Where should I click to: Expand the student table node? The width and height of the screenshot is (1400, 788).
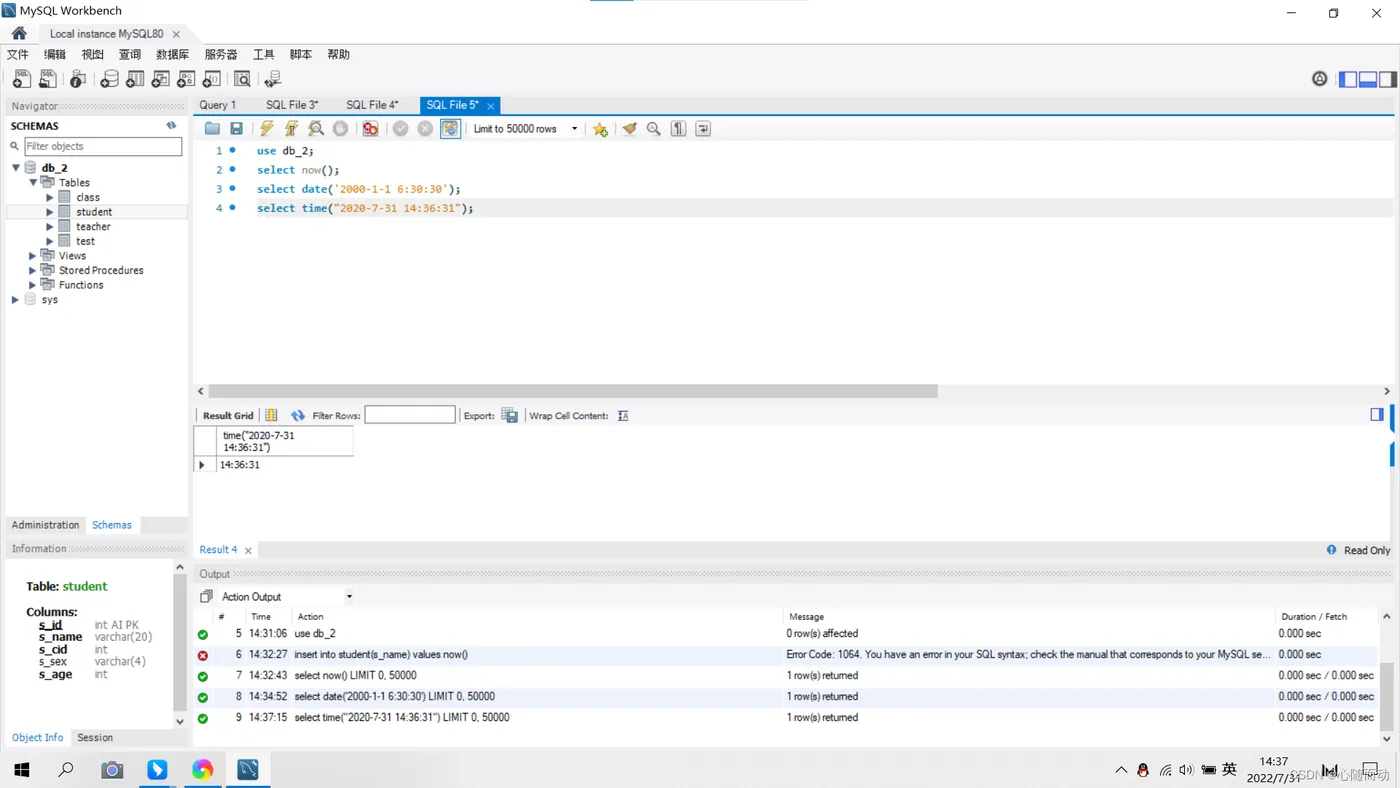pos(50,212)
